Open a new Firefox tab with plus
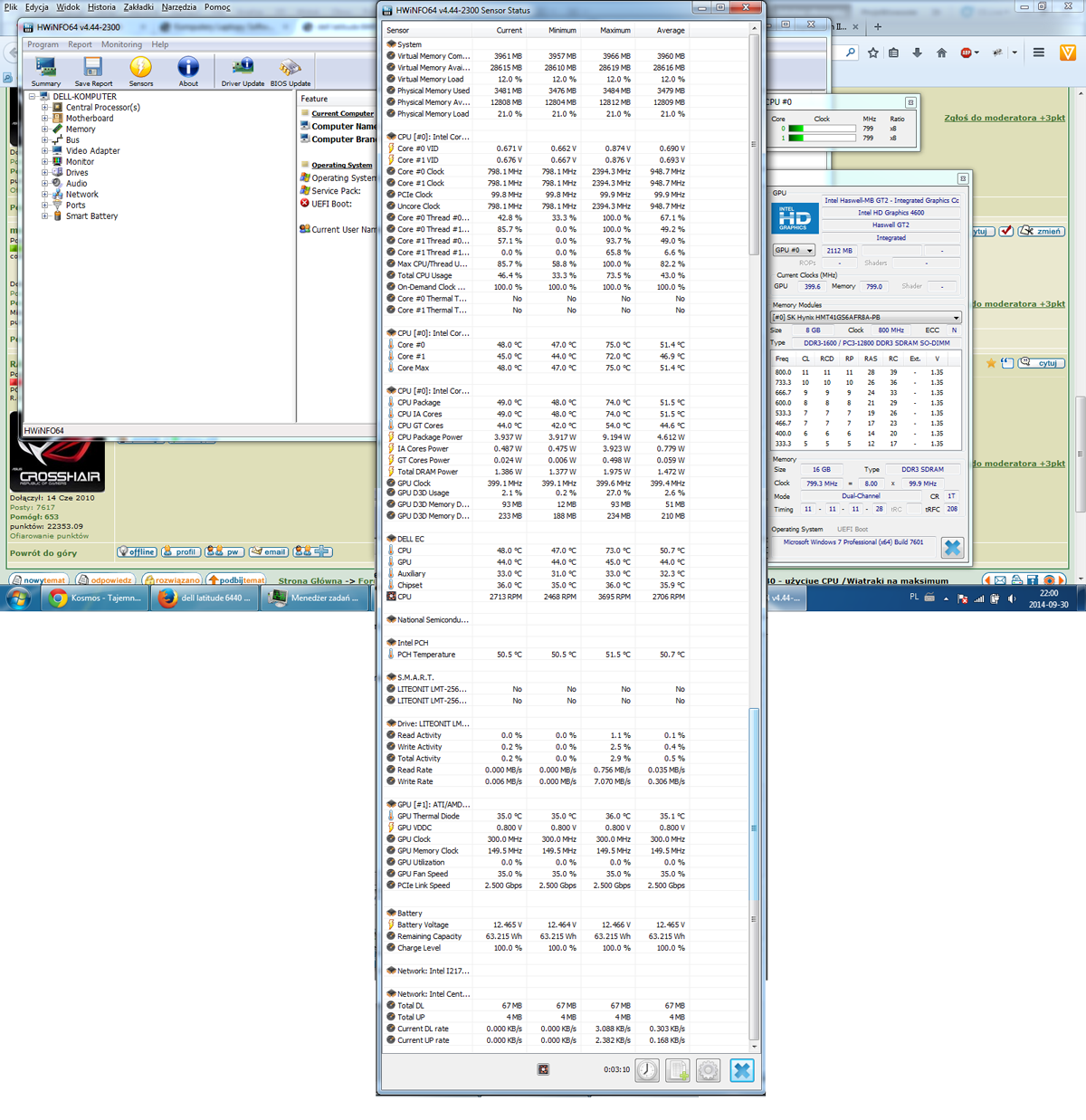Viewport: 1086px width, 1120px height. pos(878,26)
